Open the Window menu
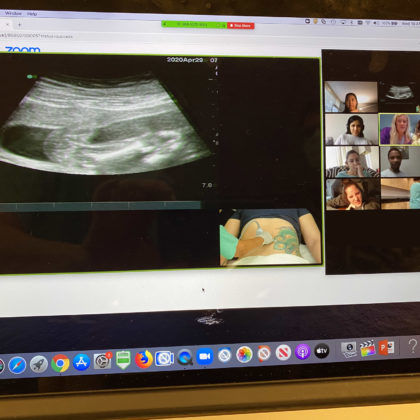Screen dimensions: 420x420 [x=13, y=13]
